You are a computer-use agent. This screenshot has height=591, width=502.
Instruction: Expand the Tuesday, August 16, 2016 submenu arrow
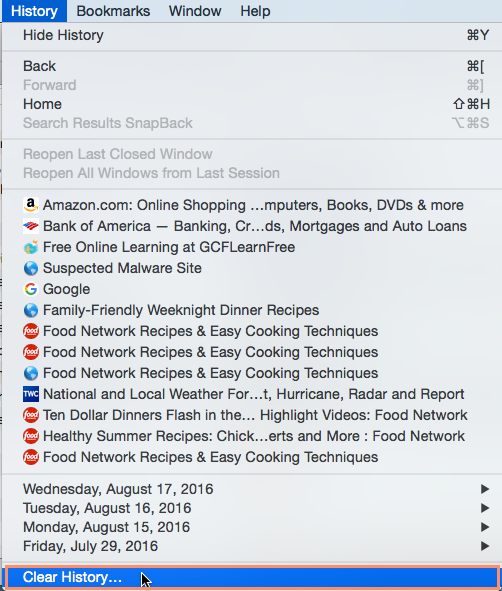(x=485, y=508)
